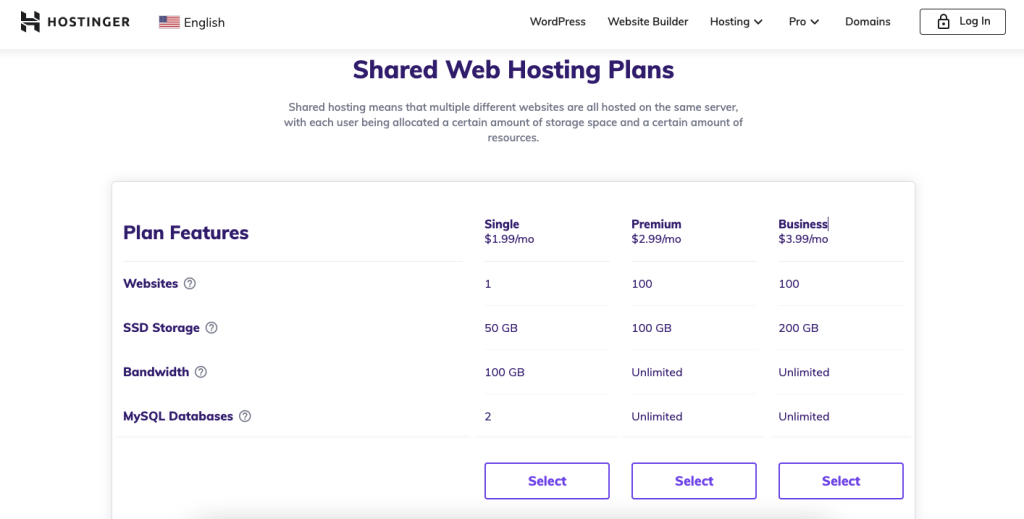This screenshot has height=519, width=1024.
Task: Expand the Pro dropdown menu
Action: pyautogui.click(x=803, y=22)
